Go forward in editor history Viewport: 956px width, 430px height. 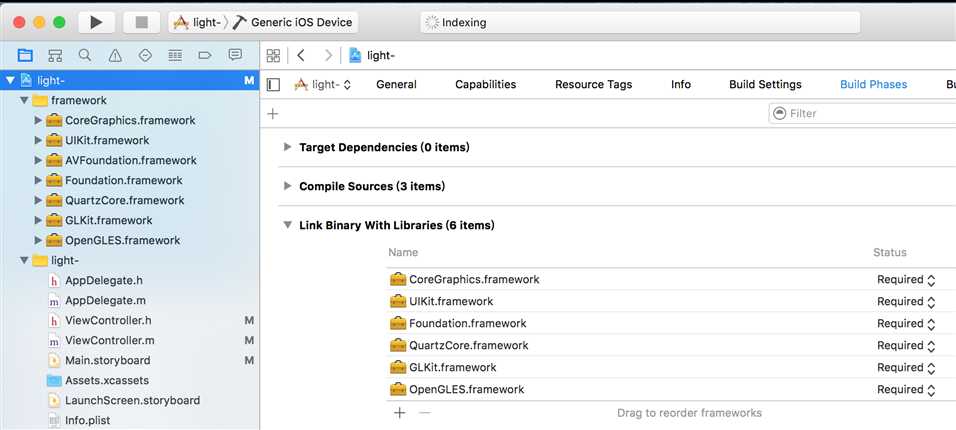click(x=328, y=56)
